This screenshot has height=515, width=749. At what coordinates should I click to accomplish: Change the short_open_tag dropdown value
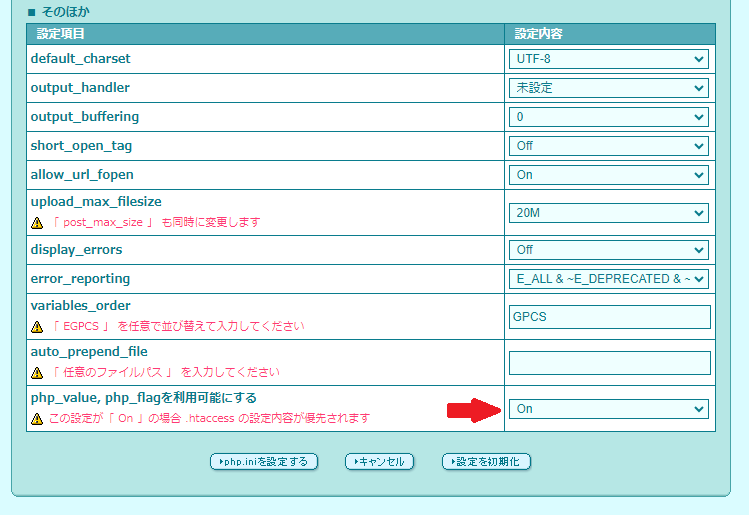(x=609, y=146)
